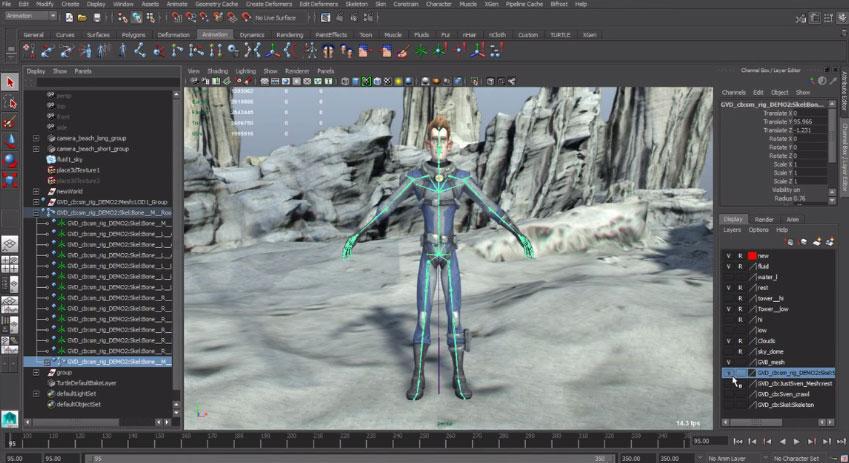Open the Channels menu in Channel Box
The image size is (849, 463).
734,92
